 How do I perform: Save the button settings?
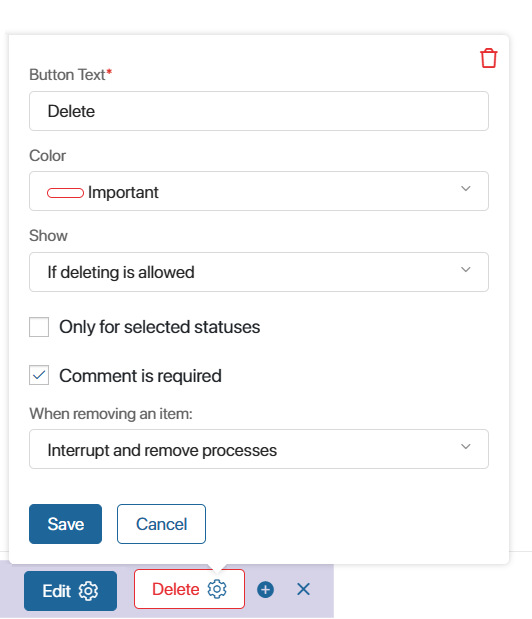(66, 524)
